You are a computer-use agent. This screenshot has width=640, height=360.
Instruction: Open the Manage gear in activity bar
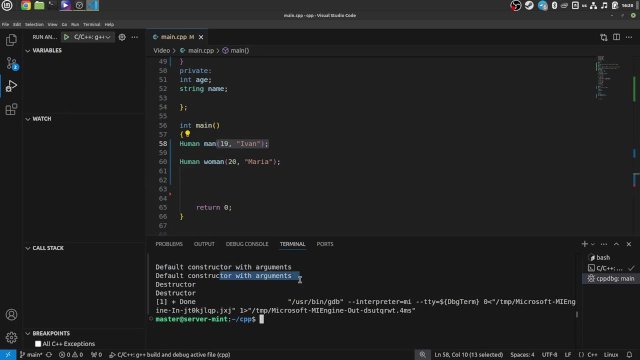(11, 338)
